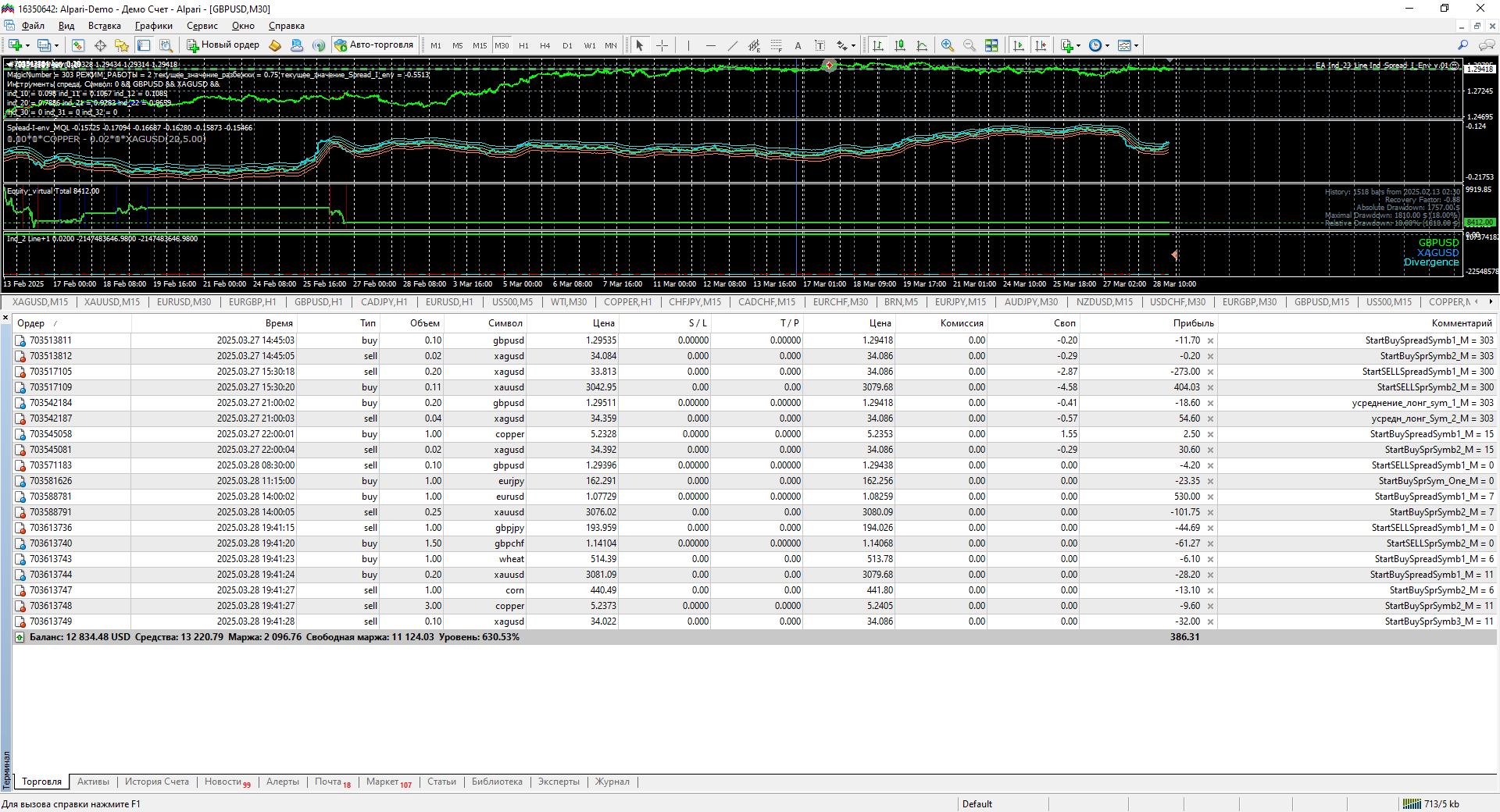
Task: Select the text label tool A
Action: [x=798, y=45]
